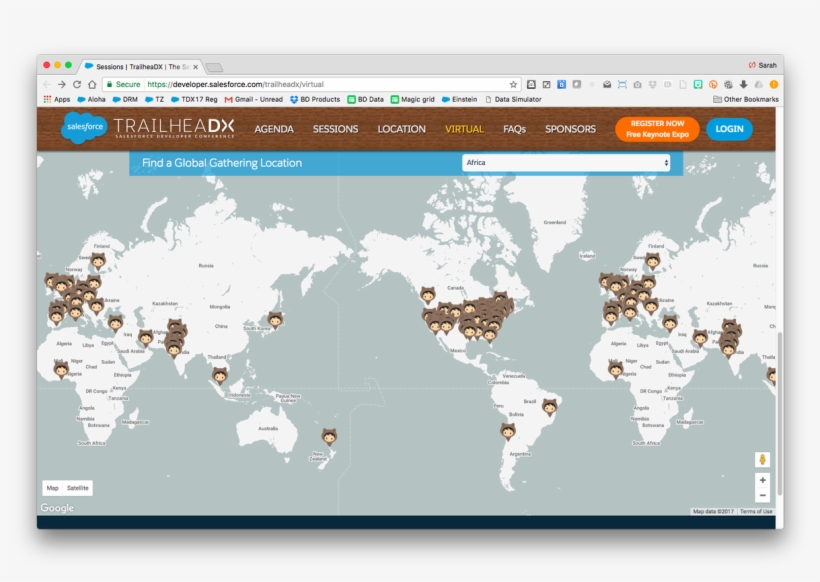This screenshot has height=582, width=820.
Task: Click the Salesforce cloud logo
Action: (84, 128)
